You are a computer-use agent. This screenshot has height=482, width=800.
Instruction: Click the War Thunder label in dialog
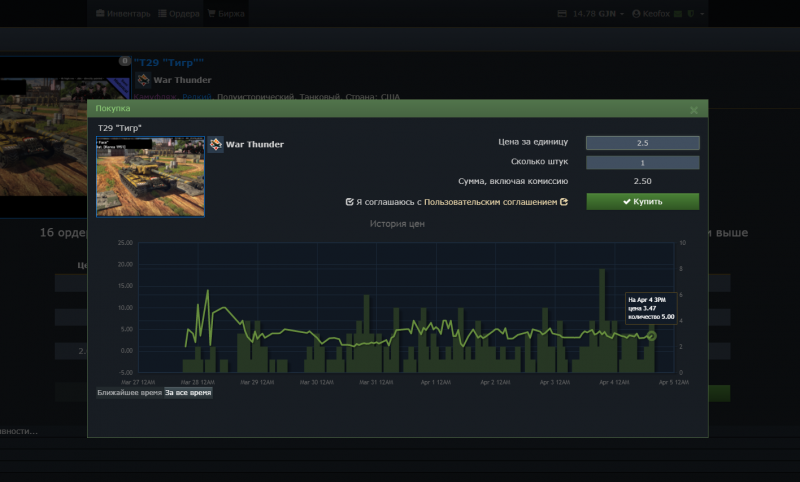coord(255,144)
